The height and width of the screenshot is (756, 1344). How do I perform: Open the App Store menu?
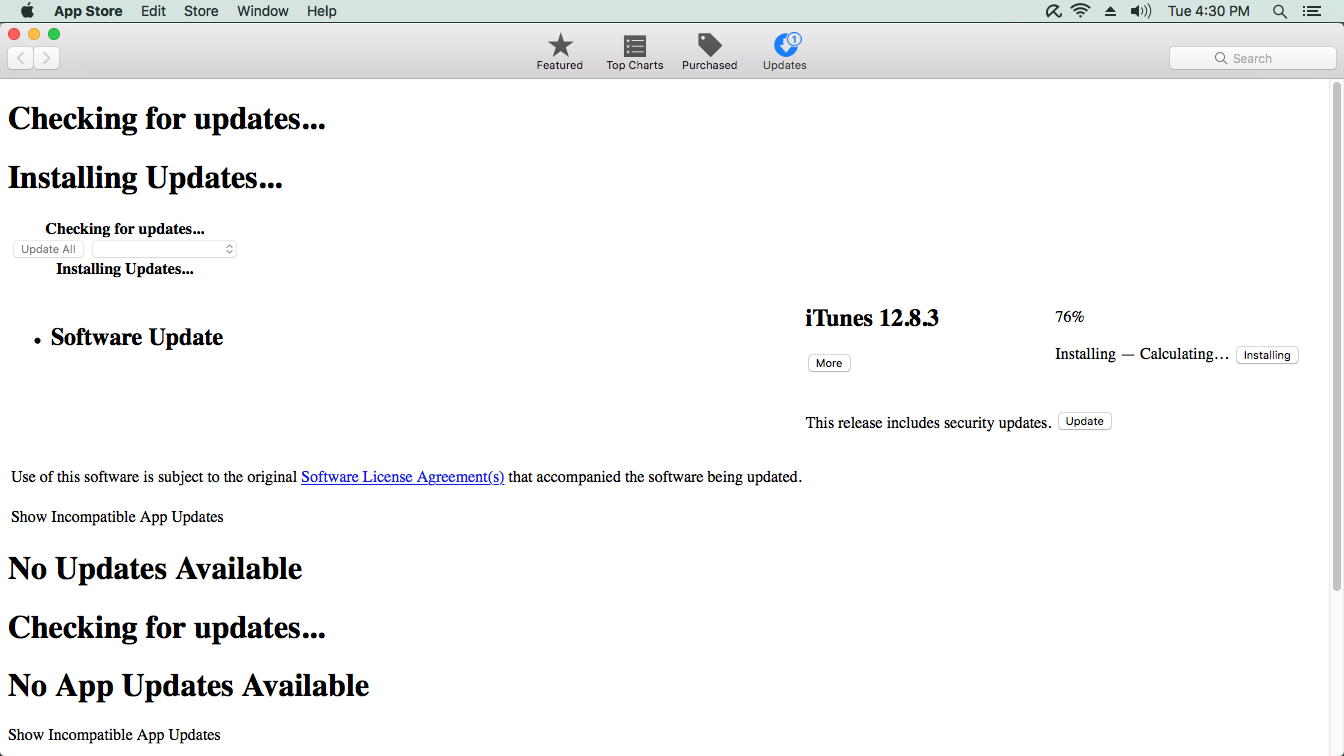coord(88,11)
